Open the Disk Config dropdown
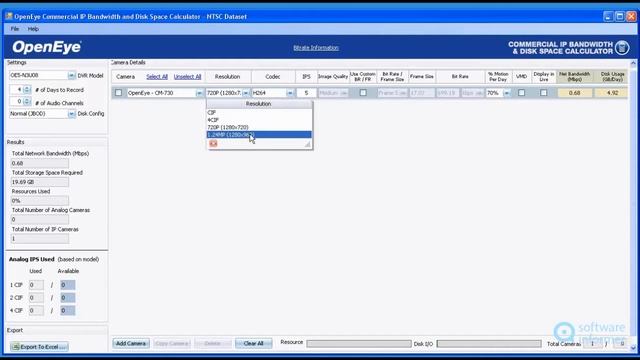Viewport: 640px width, 360px height. pos(71,114)
